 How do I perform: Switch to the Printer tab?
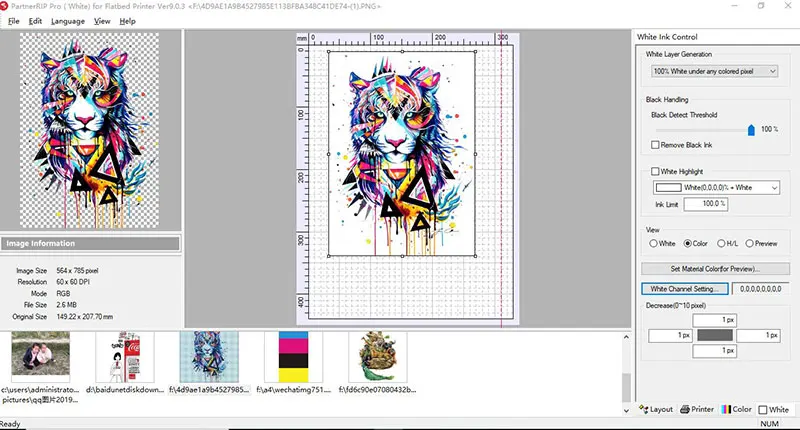[697, 409]
